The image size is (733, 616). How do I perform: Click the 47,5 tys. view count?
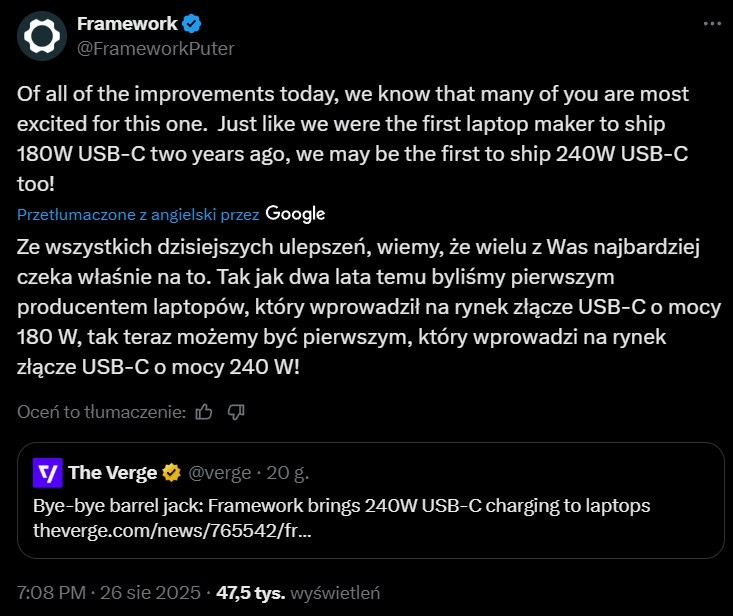click(254, 592)
